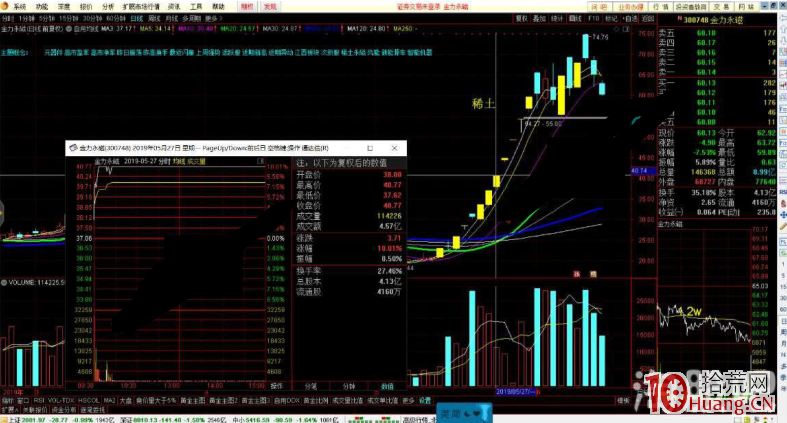The height and width of the screenshot is (423, 787).
Task: Open the 工具 menu
Action: [x=196, y=7]
